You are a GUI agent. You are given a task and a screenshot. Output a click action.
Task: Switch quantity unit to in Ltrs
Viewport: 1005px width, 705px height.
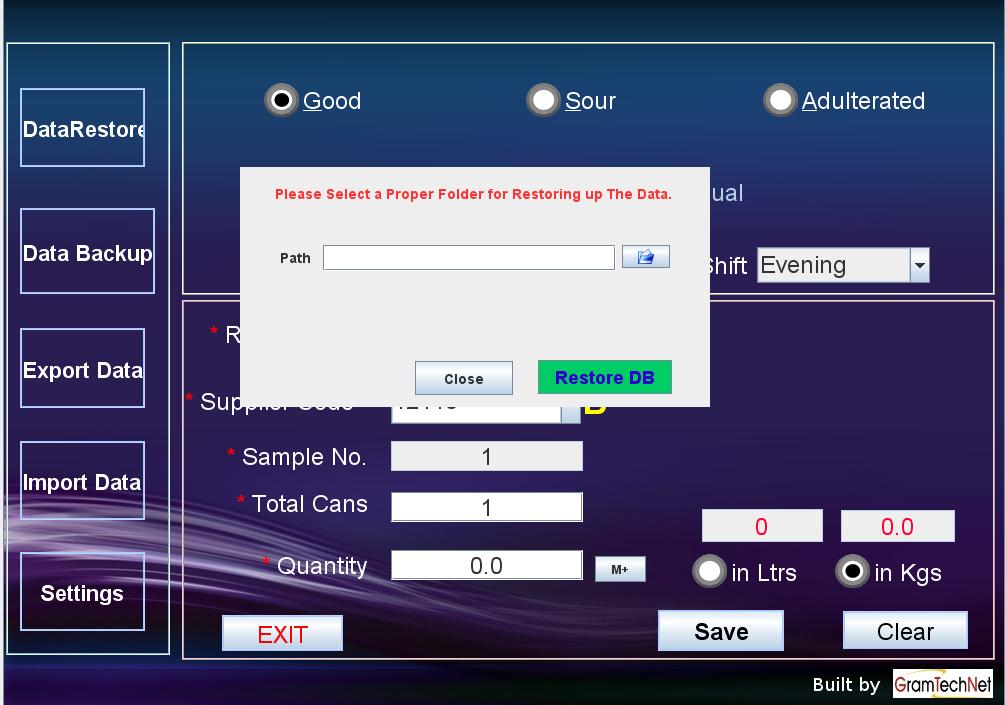710,572
